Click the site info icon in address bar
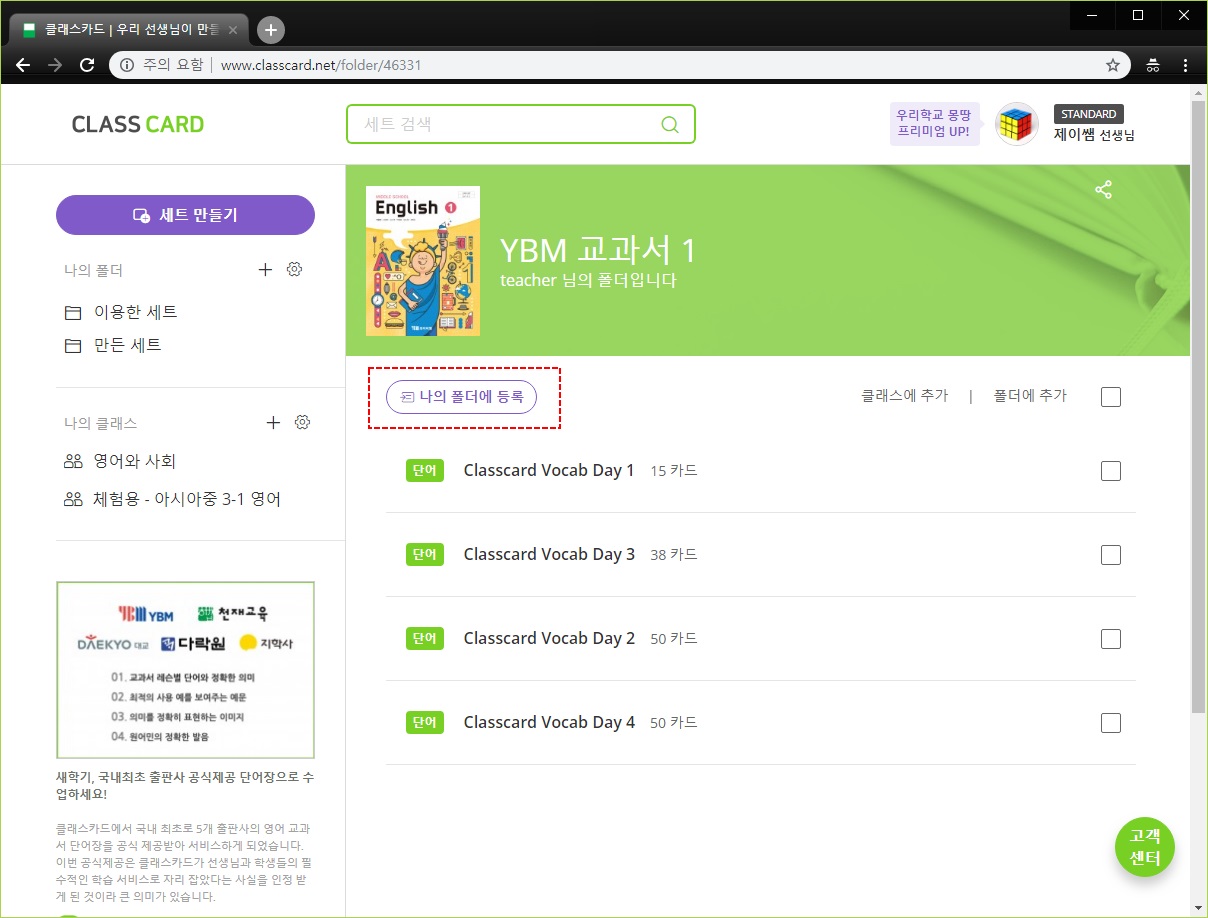The width and height of the screenshot is (1208, 918). 127,65
